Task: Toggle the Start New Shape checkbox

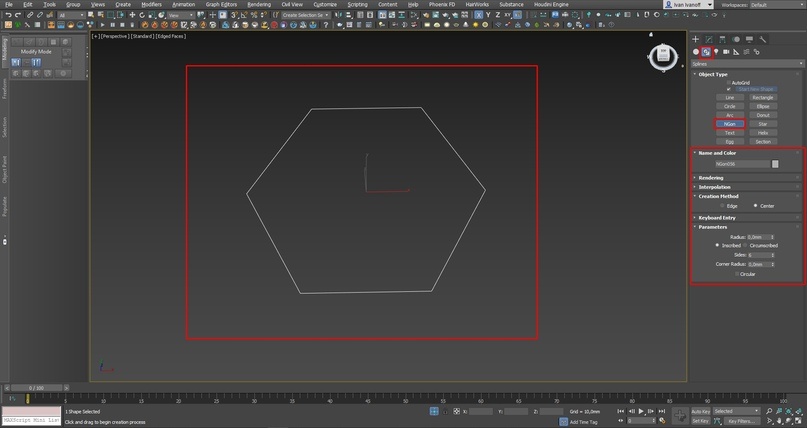Action: point(729,89)
